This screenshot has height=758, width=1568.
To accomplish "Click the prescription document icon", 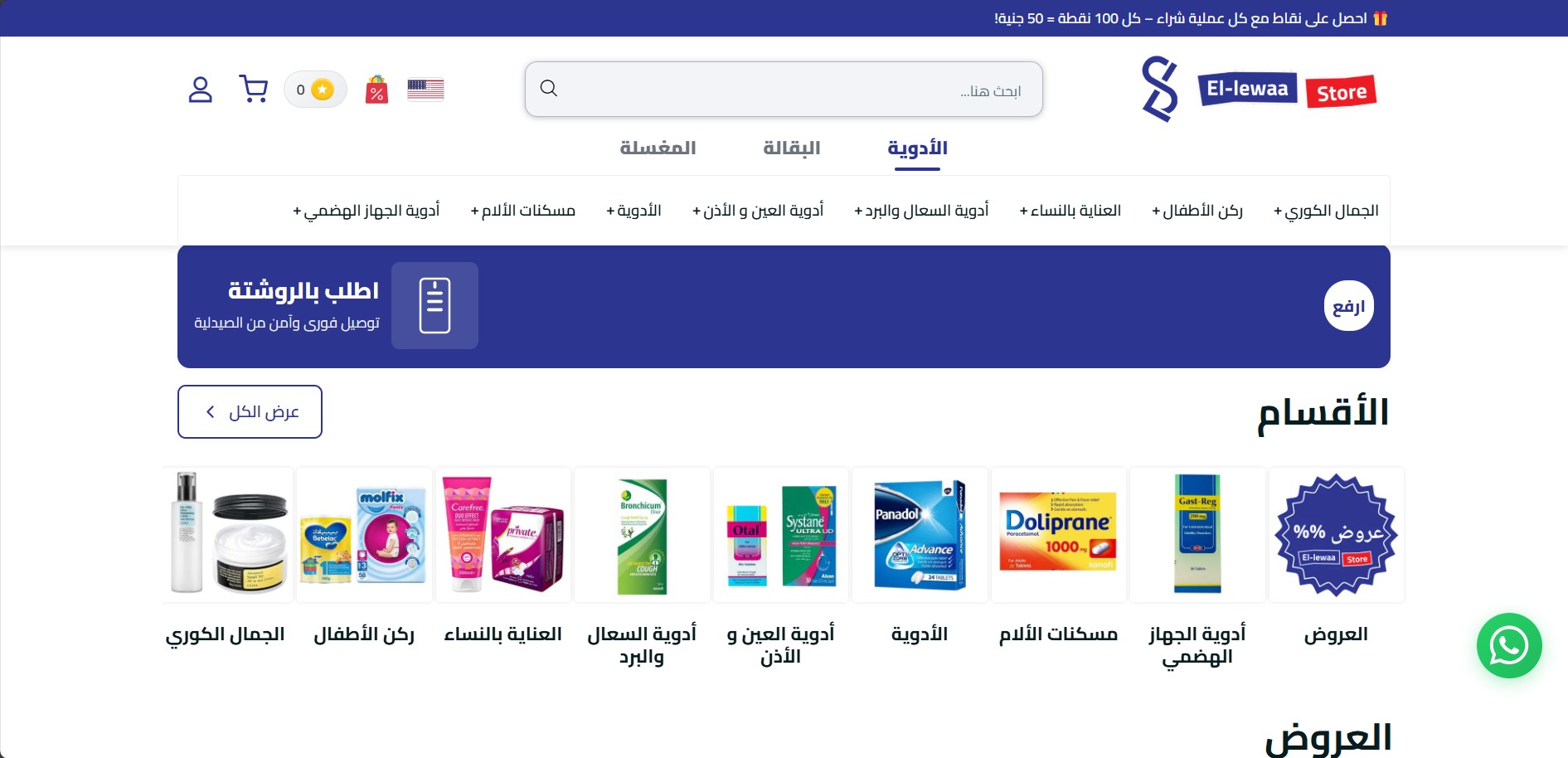I will (x=434, y=305).
